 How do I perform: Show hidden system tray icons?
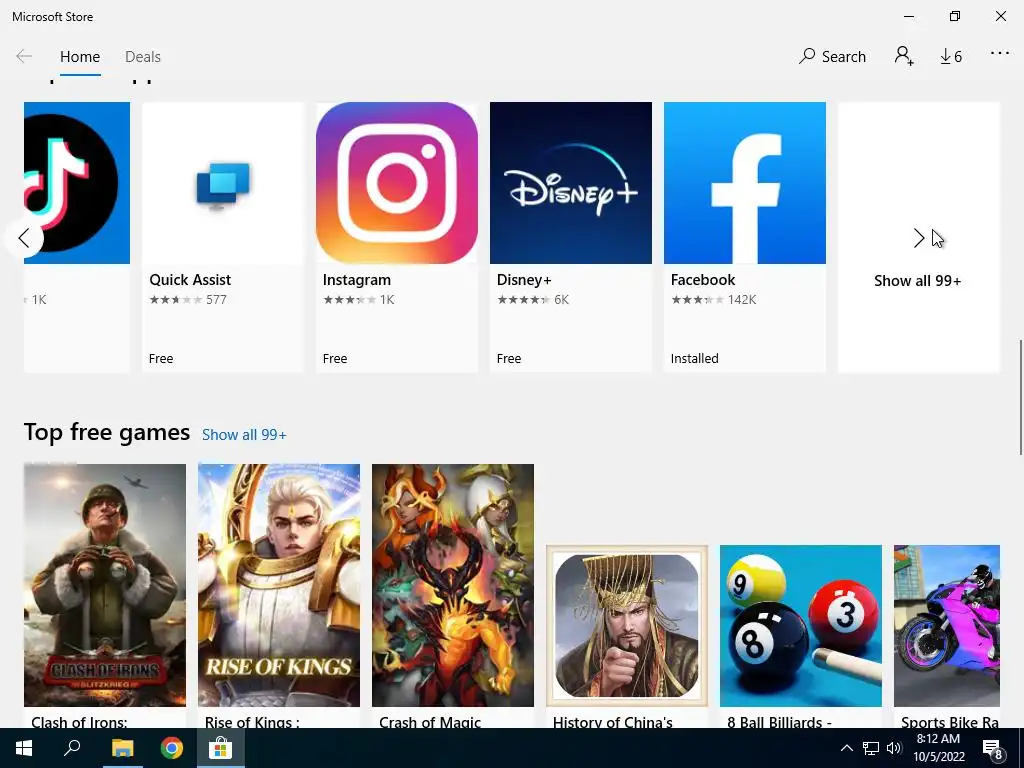click(846, 748)
